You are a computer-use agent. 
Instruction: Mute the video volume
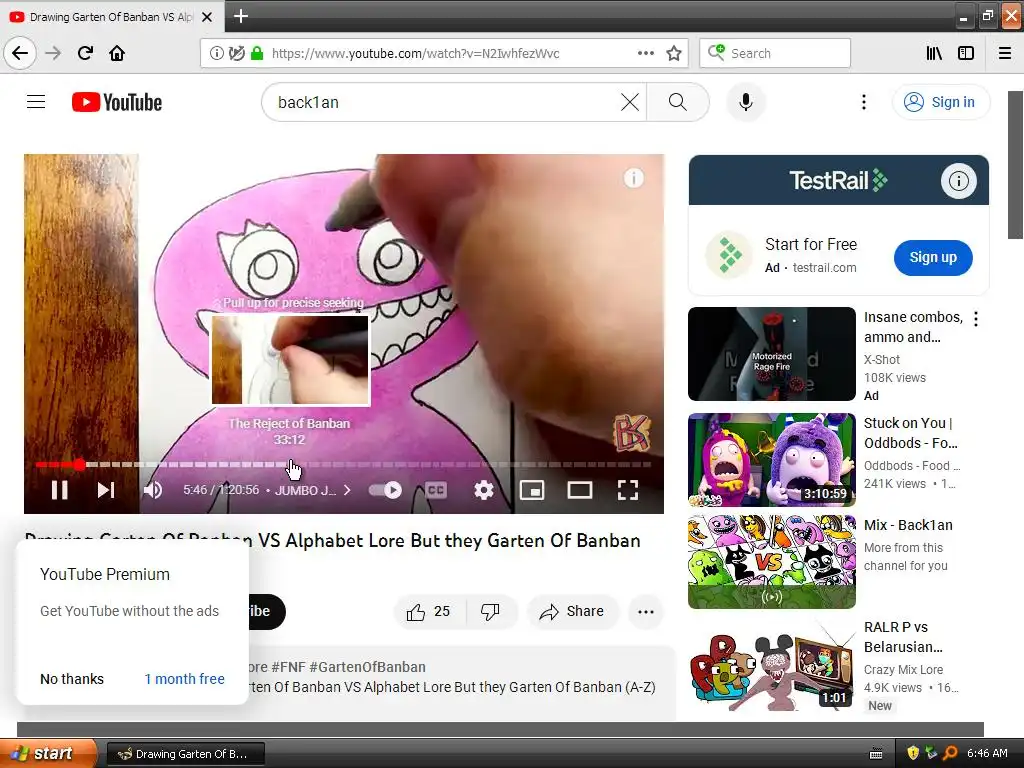(153, 490)
